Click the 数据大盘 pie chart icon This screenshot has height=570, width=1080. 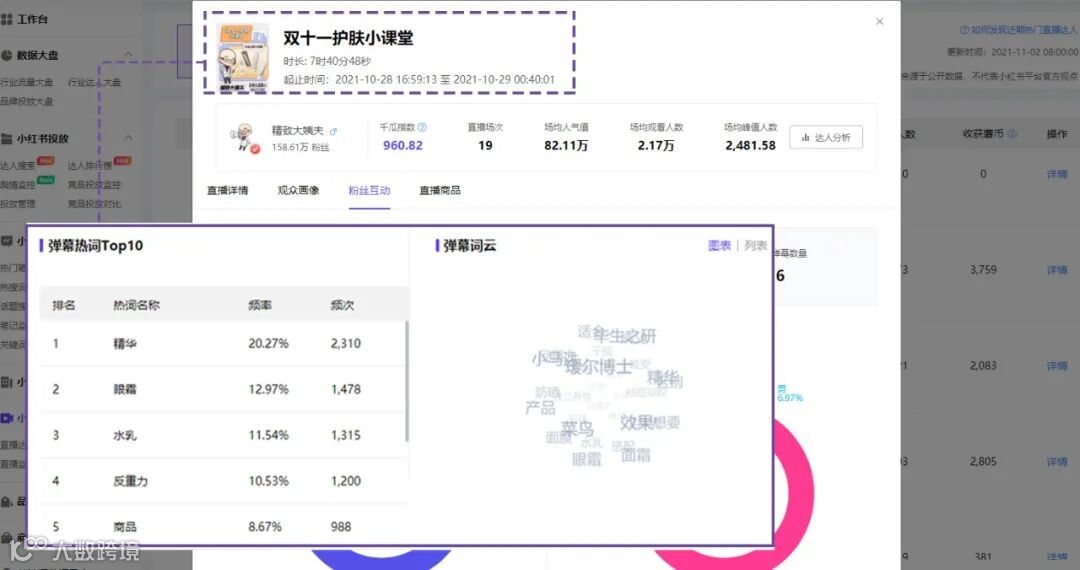7,55
